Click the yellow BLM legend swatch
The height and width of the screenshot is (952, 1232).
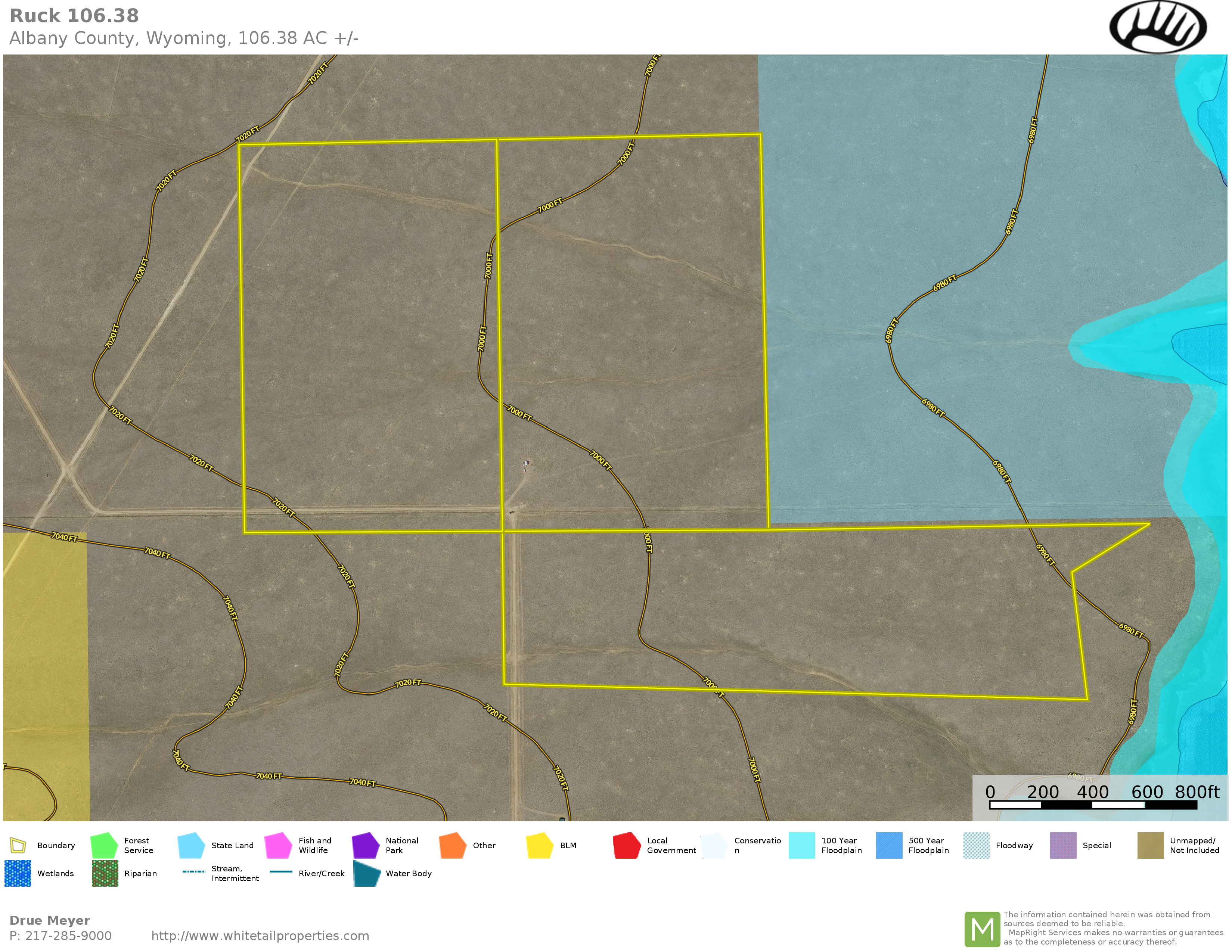click(539, 845)
